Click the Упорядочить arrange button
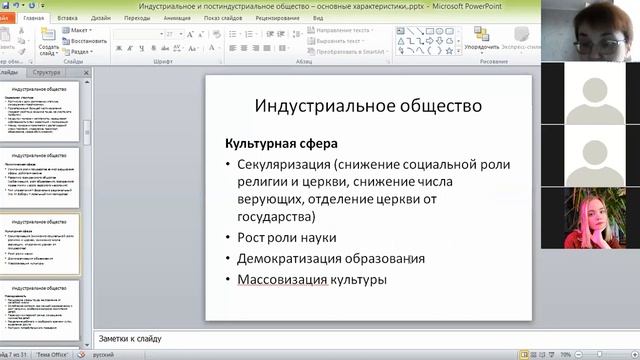Screen dimensions: 640x360 [482, 40]
